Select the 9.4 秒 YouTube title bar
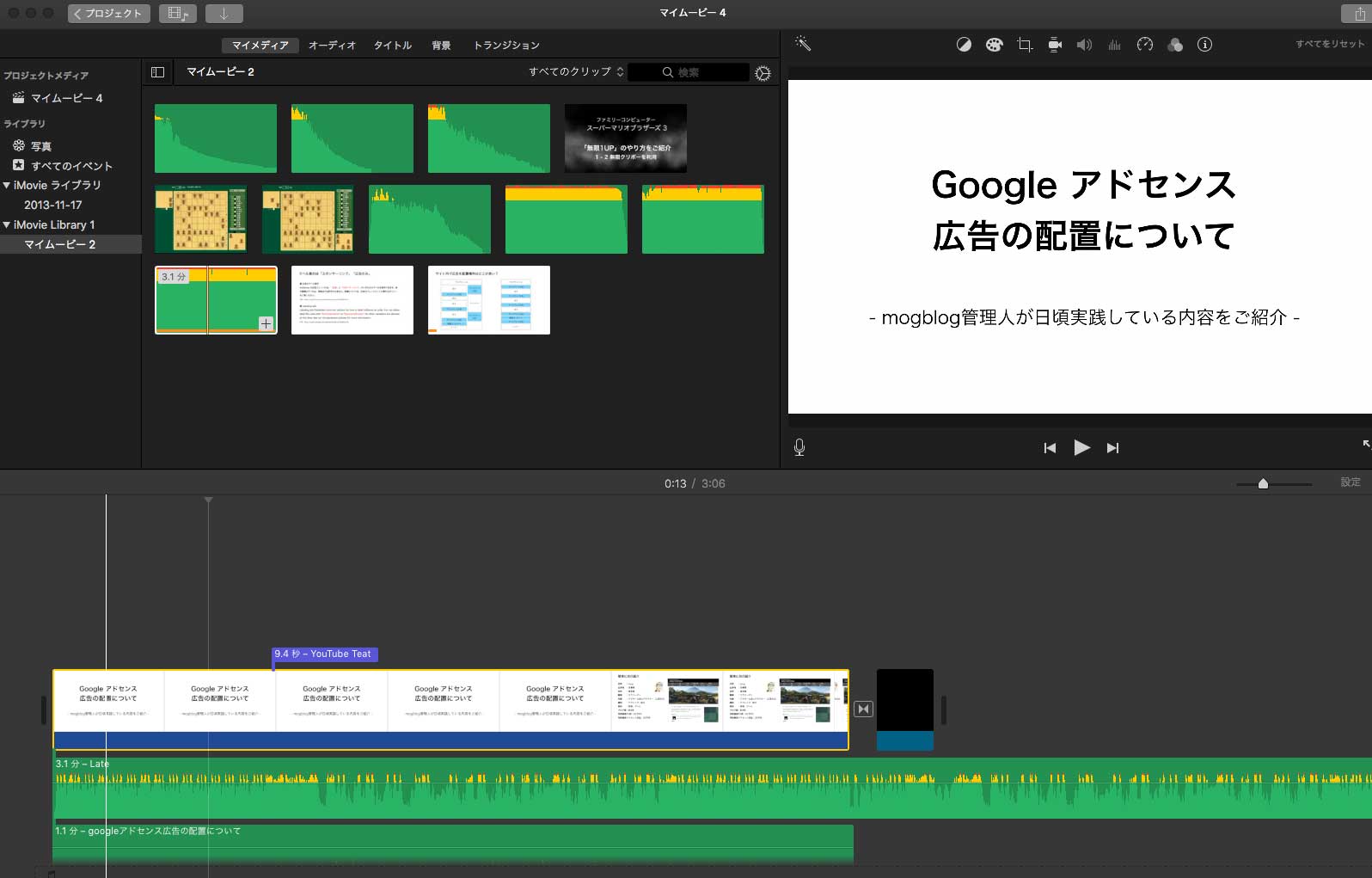The image size is (1372, 878). pyautogui.click(x=326, y=654)
